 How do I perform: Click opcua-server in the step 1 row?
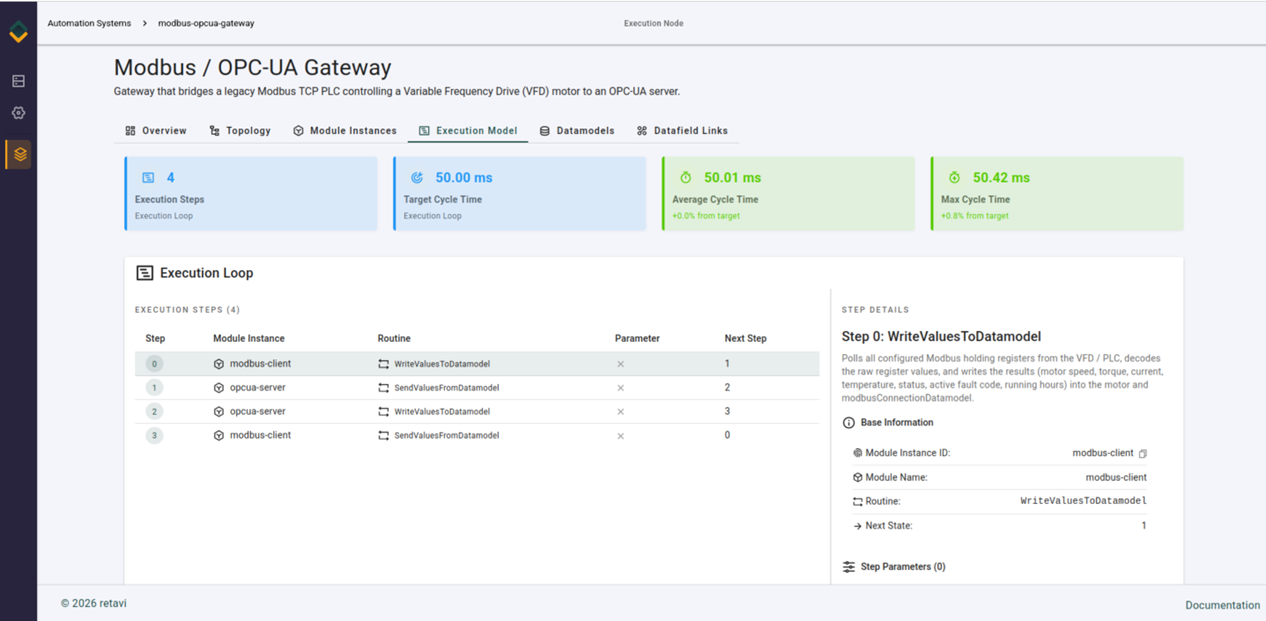pos(258,388)
